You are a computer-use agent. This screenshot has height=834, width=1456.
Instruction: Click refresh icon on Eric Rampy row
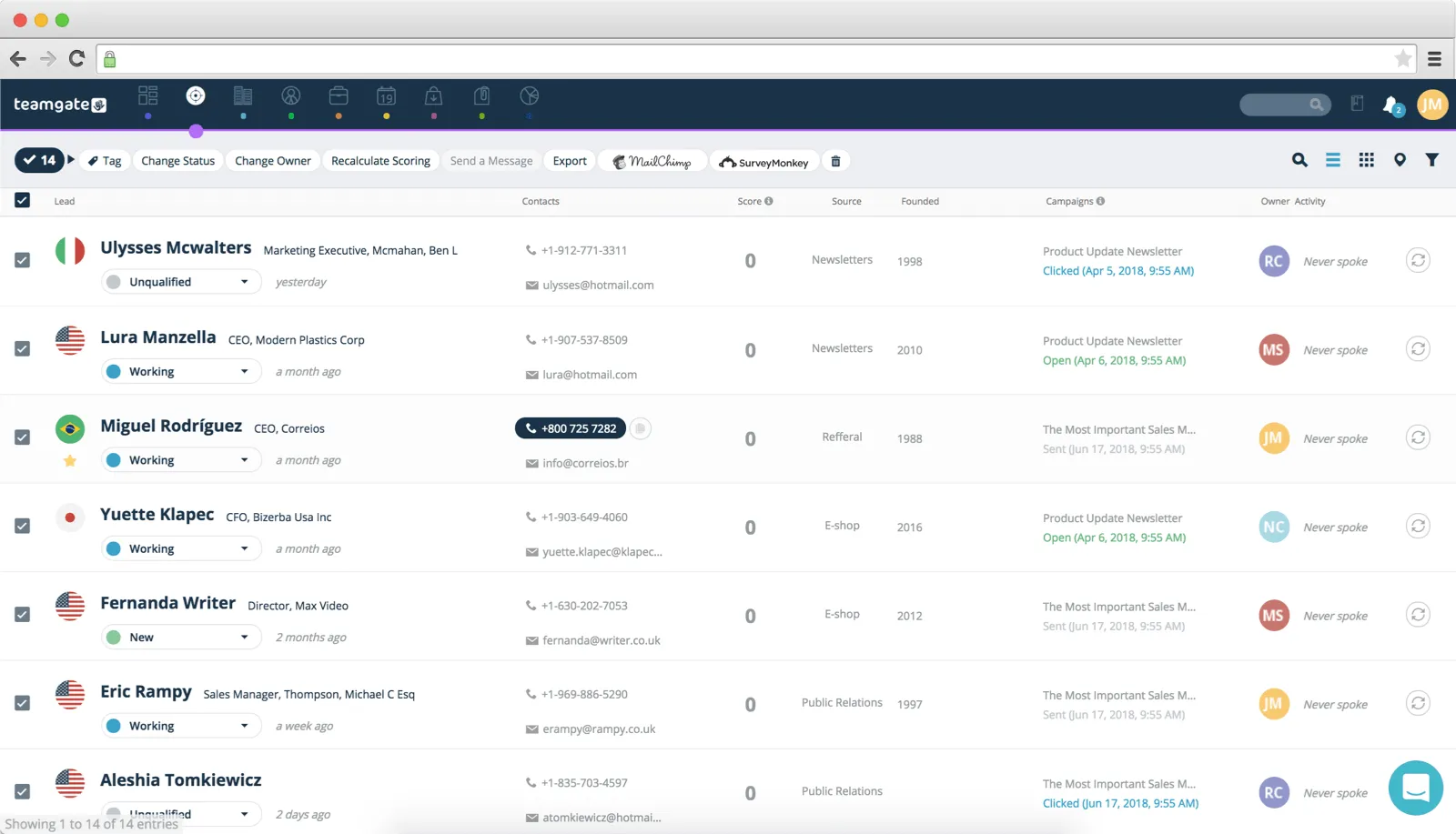[1418, 703]
